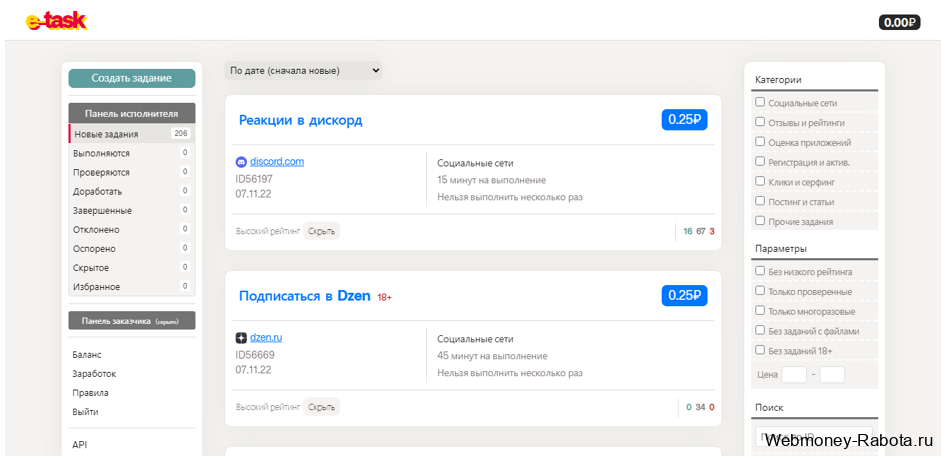Open the По дате (сначала новые) sort dropdown

point(303,70)
